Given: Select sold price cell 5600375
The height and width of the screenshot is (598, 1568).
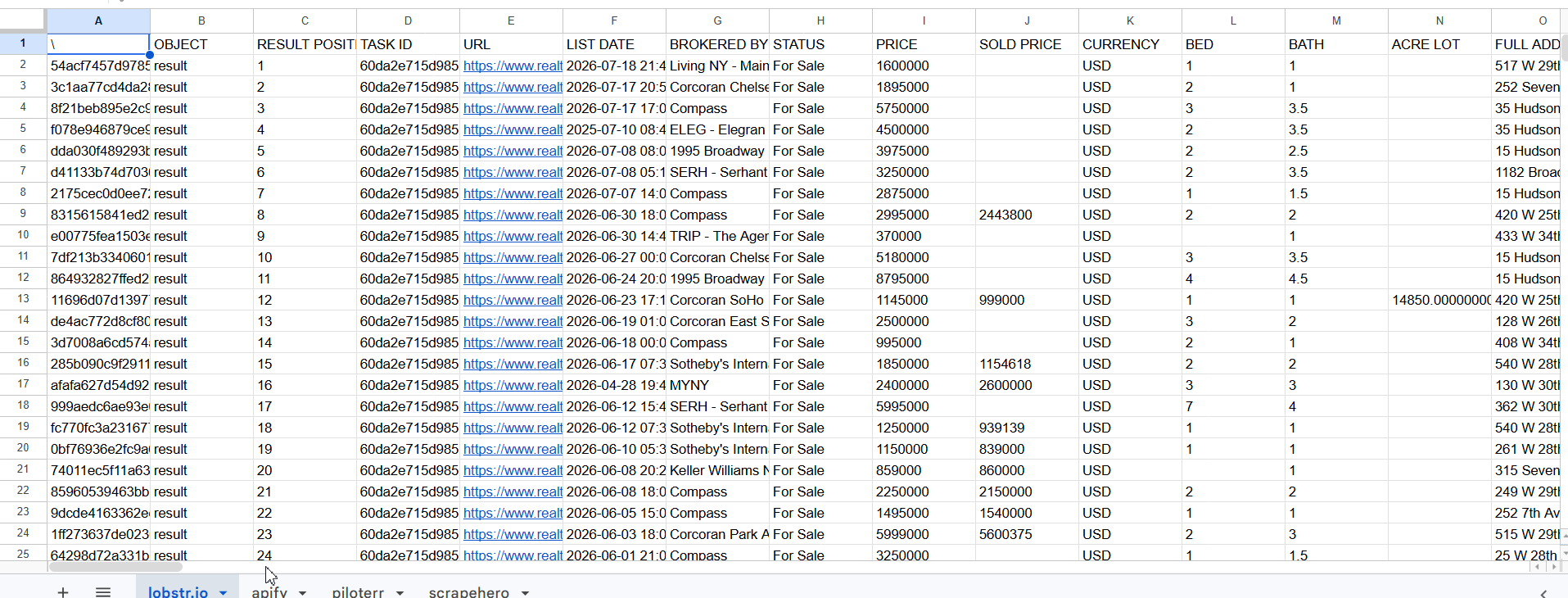Looking at the screenshot, I should coord(1027,534).
